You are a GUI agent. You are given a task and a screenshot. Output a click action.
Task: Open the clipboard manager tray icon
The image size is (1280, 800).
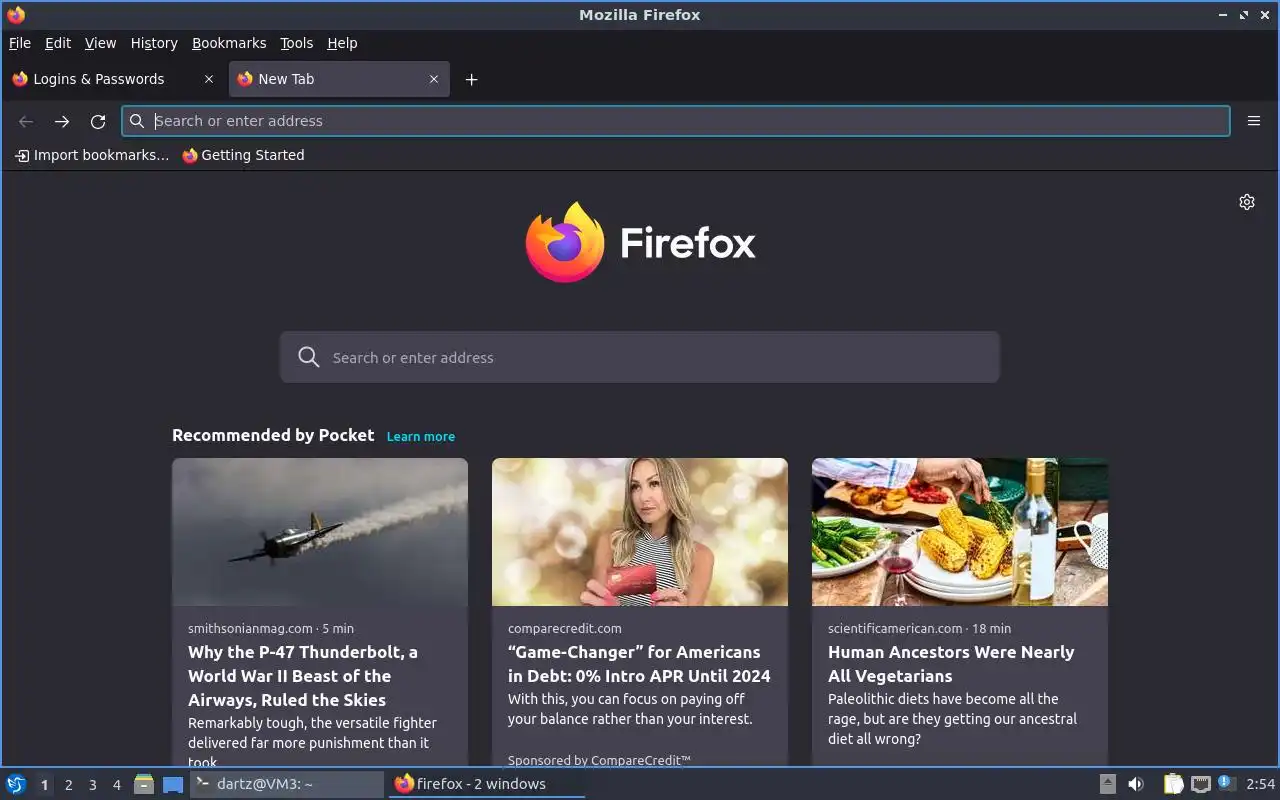coord(1173,784)
